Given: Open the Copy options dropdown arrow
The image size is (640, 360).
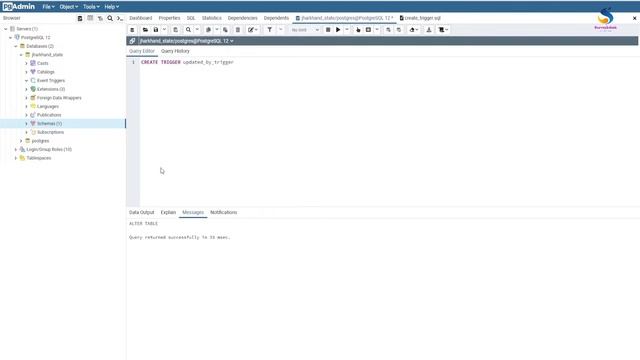Looking at the screenshot, I should point(217,30).
